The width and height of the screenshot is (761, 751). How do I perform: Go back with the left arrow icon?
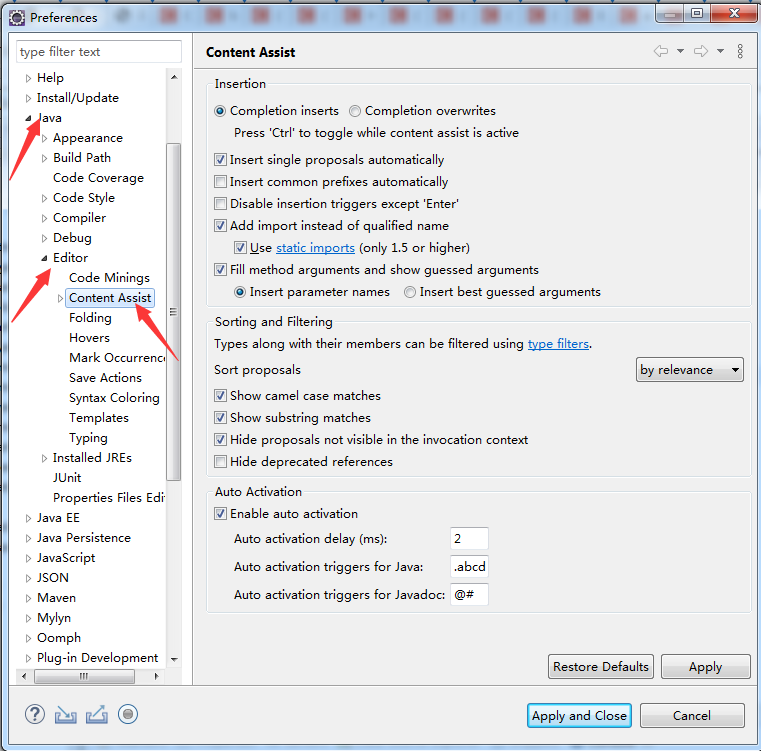661,51
